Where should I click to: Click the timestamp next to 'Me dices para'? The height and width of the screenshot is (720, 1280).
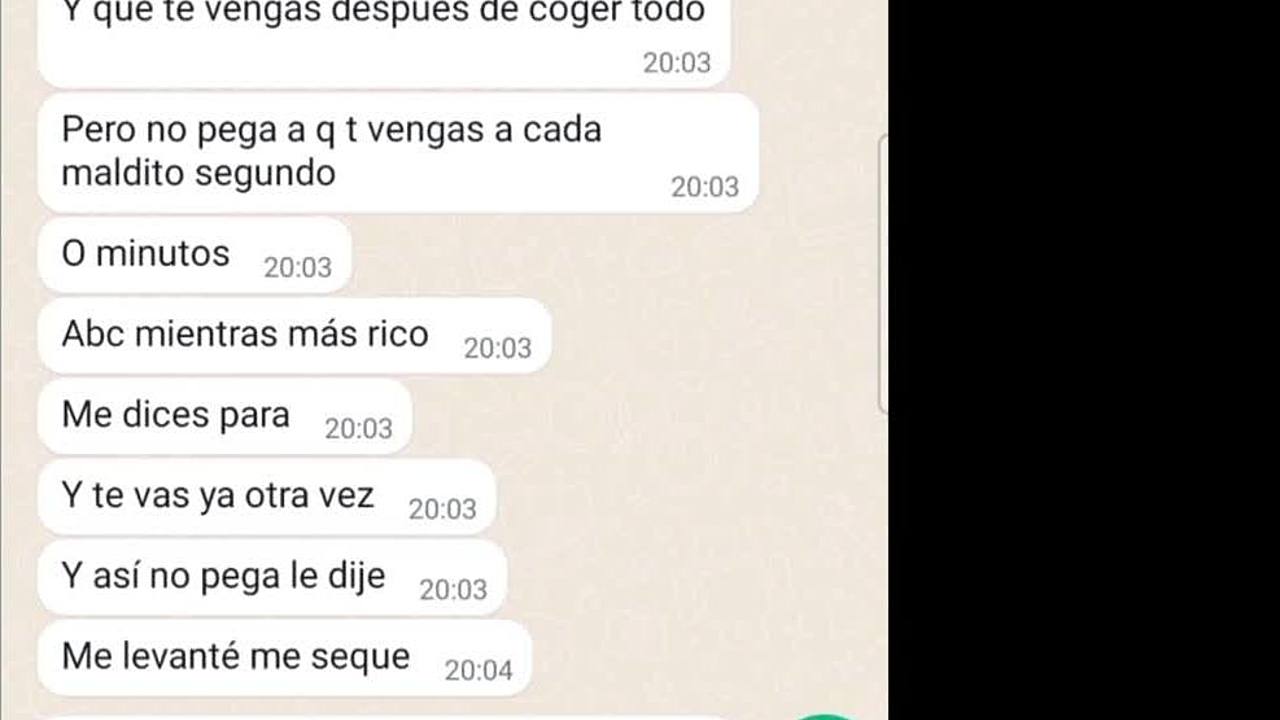point(358,428)
